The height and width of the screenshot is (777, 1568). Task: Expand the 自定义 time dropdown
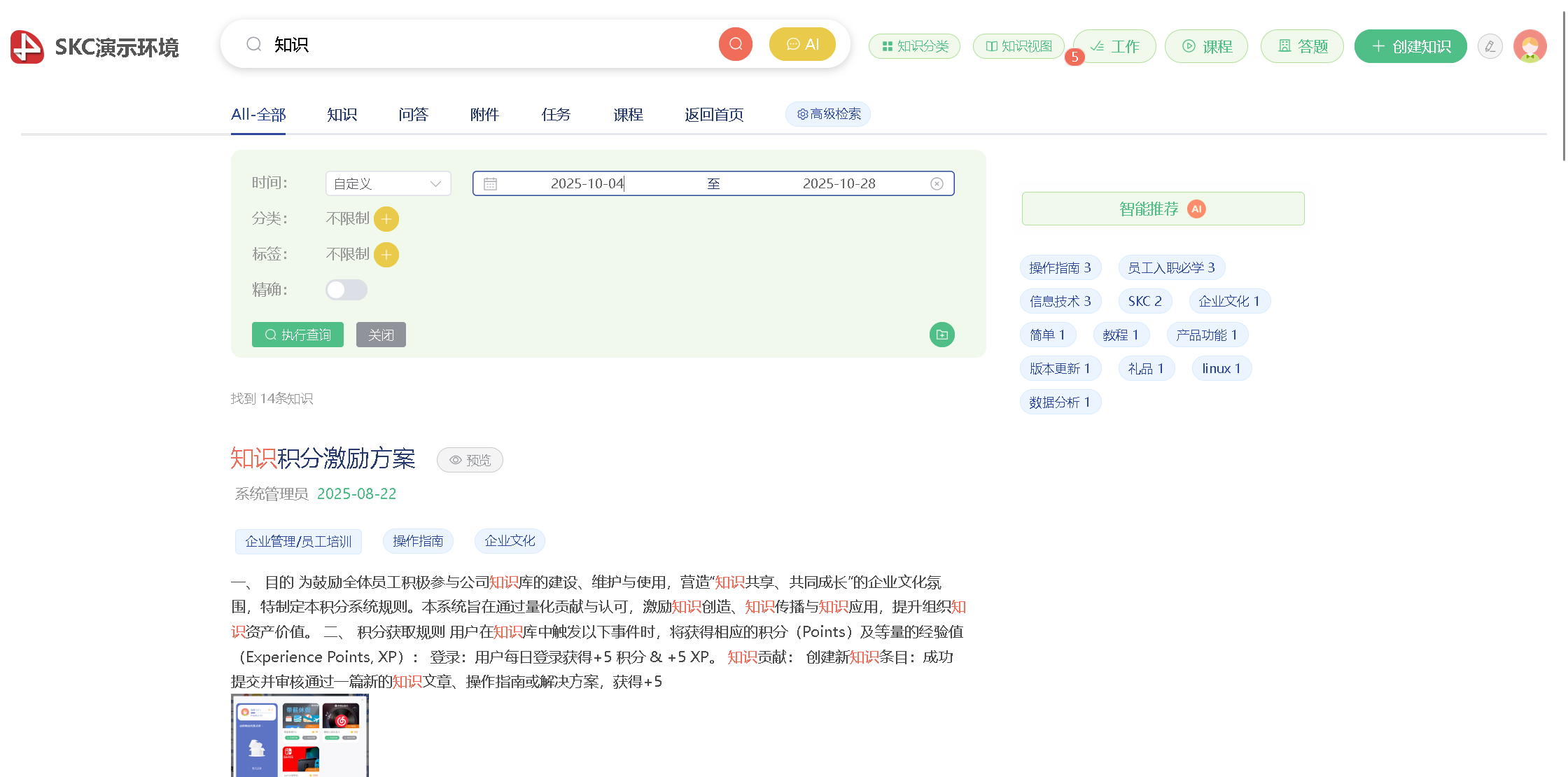pos(388,183)
